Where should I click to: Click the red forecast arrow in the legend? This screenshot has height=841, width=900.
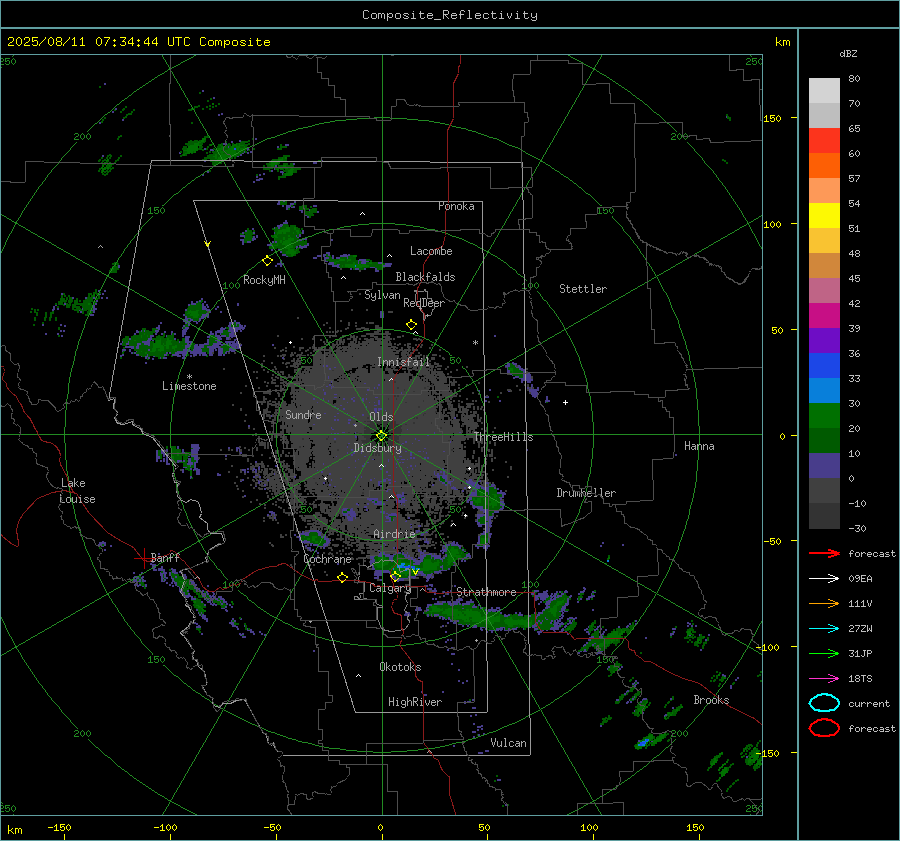point(824,553)
